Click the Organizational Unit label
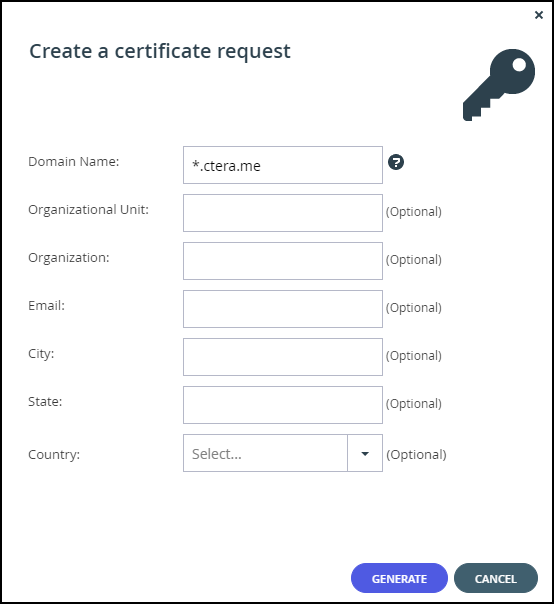The width and height of the screenshot is (554, 604). [x=88, y=210]
